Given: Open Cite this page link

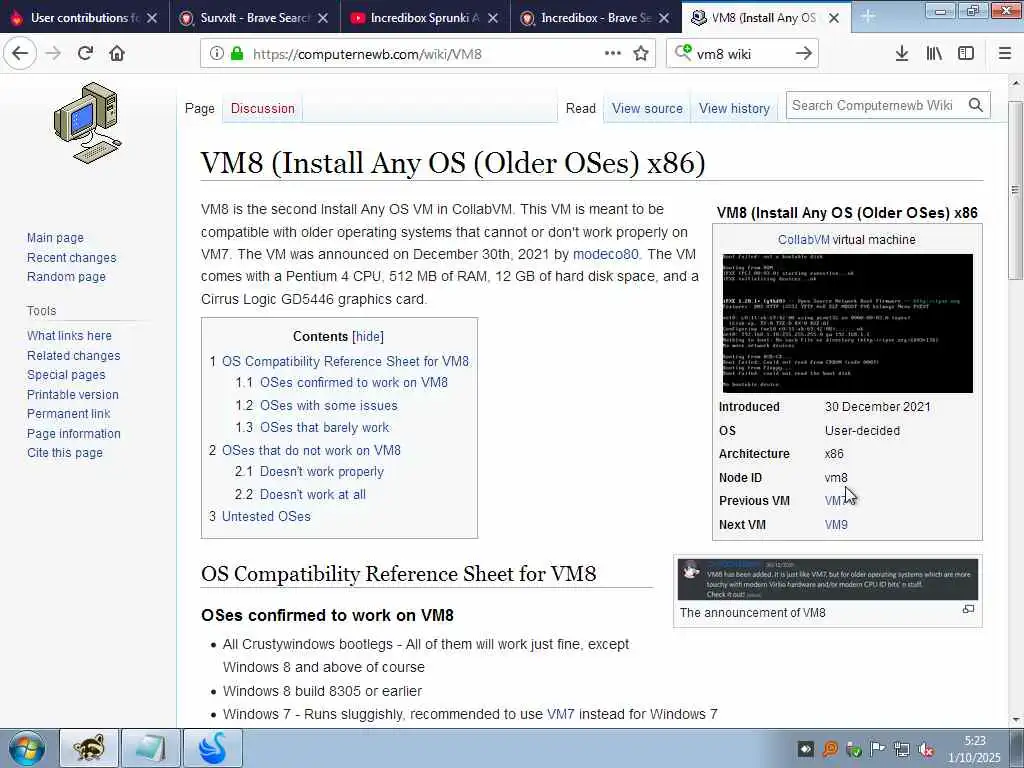Looking at the screenshot, I should pos(65,453).
